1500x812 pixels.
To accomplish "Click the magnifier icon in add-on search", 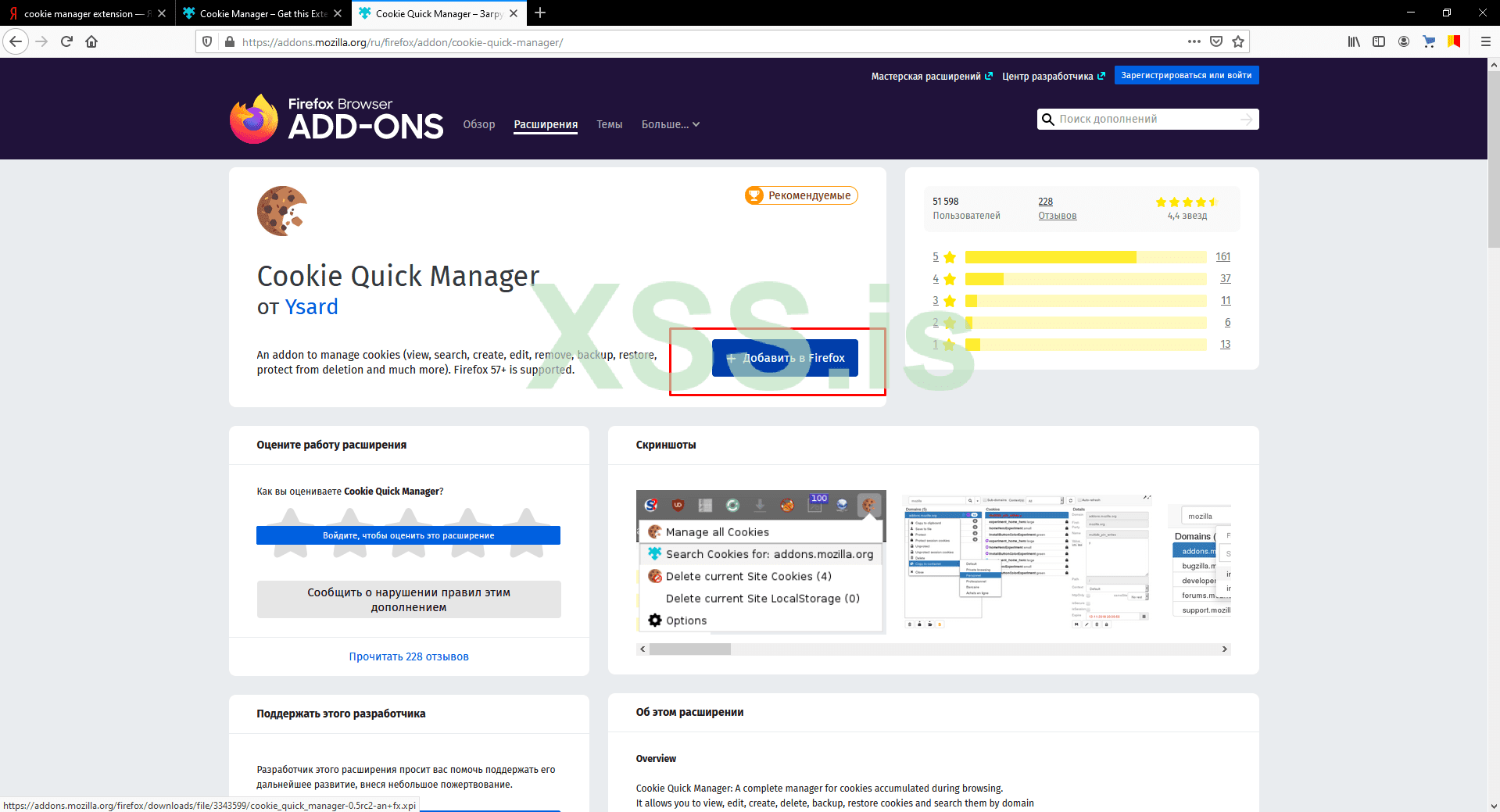I will (1048, 119).
